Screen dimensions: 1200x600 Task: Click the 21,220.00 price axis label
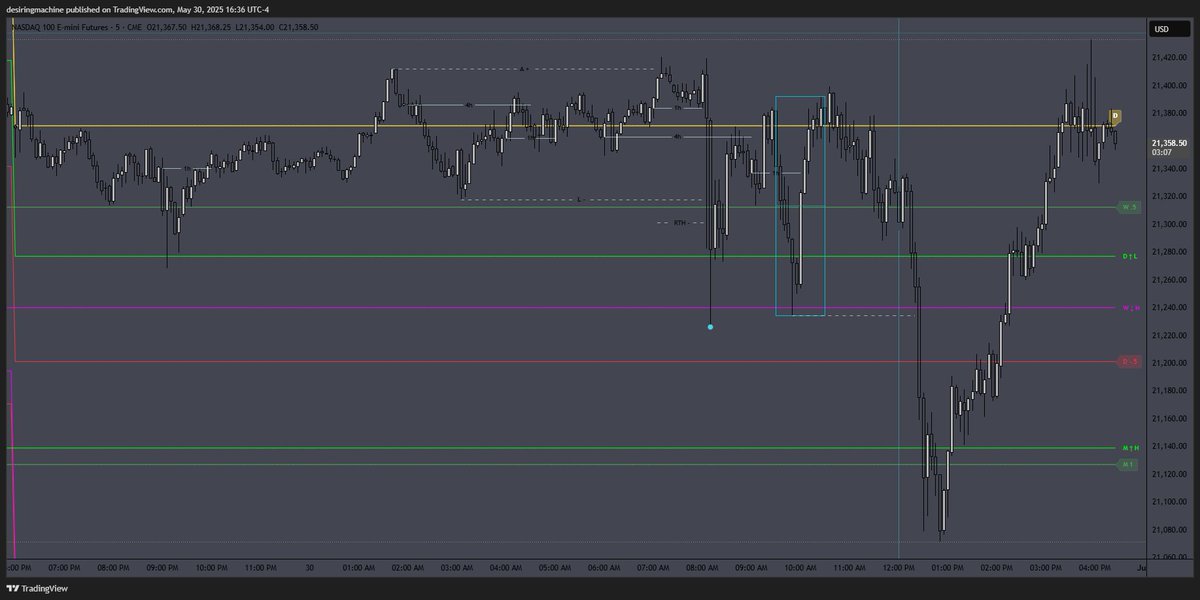click(1170, 336)
